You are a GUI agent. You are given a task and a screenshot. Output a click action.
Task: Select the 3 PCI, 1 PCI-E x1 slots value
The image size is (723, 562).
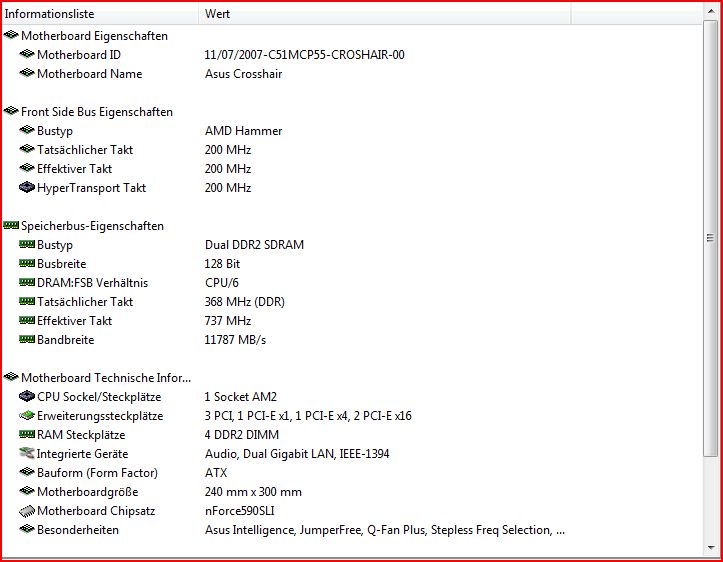point(308,416)
